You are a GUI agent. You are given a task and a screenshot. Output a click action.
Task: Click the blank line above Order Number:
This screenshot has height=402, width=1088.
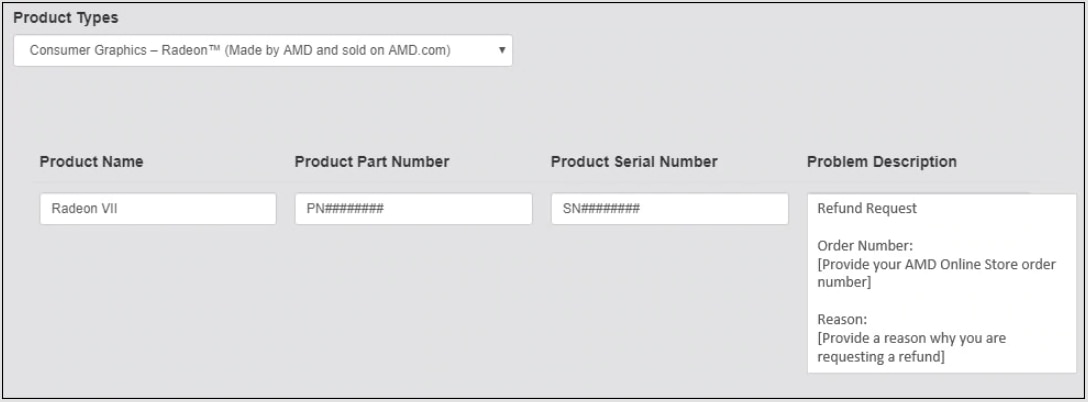942,227
